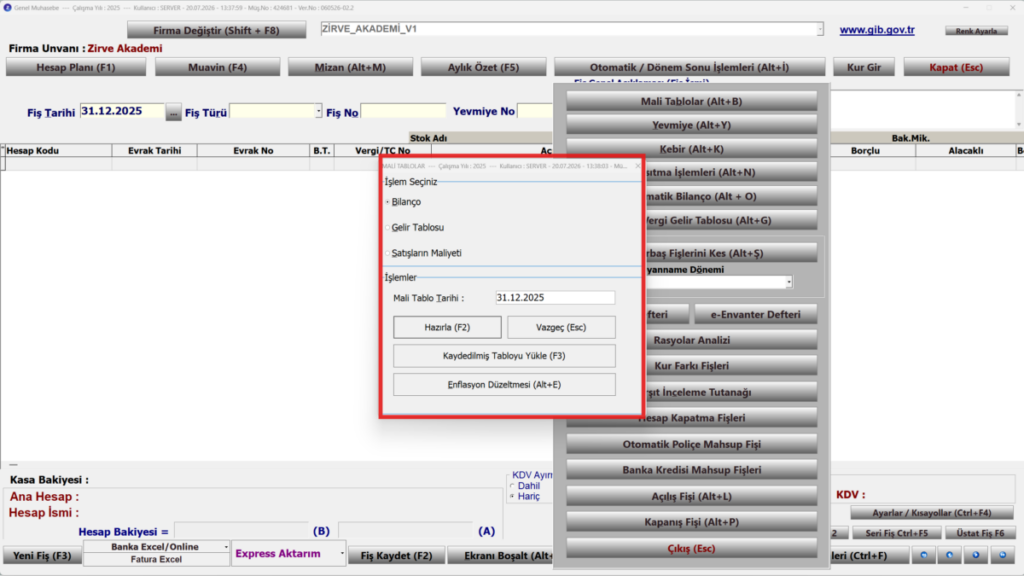
Task: Expand the Express Aktarım dropdown
Action: pyautogui.click(x=341, y=553)
